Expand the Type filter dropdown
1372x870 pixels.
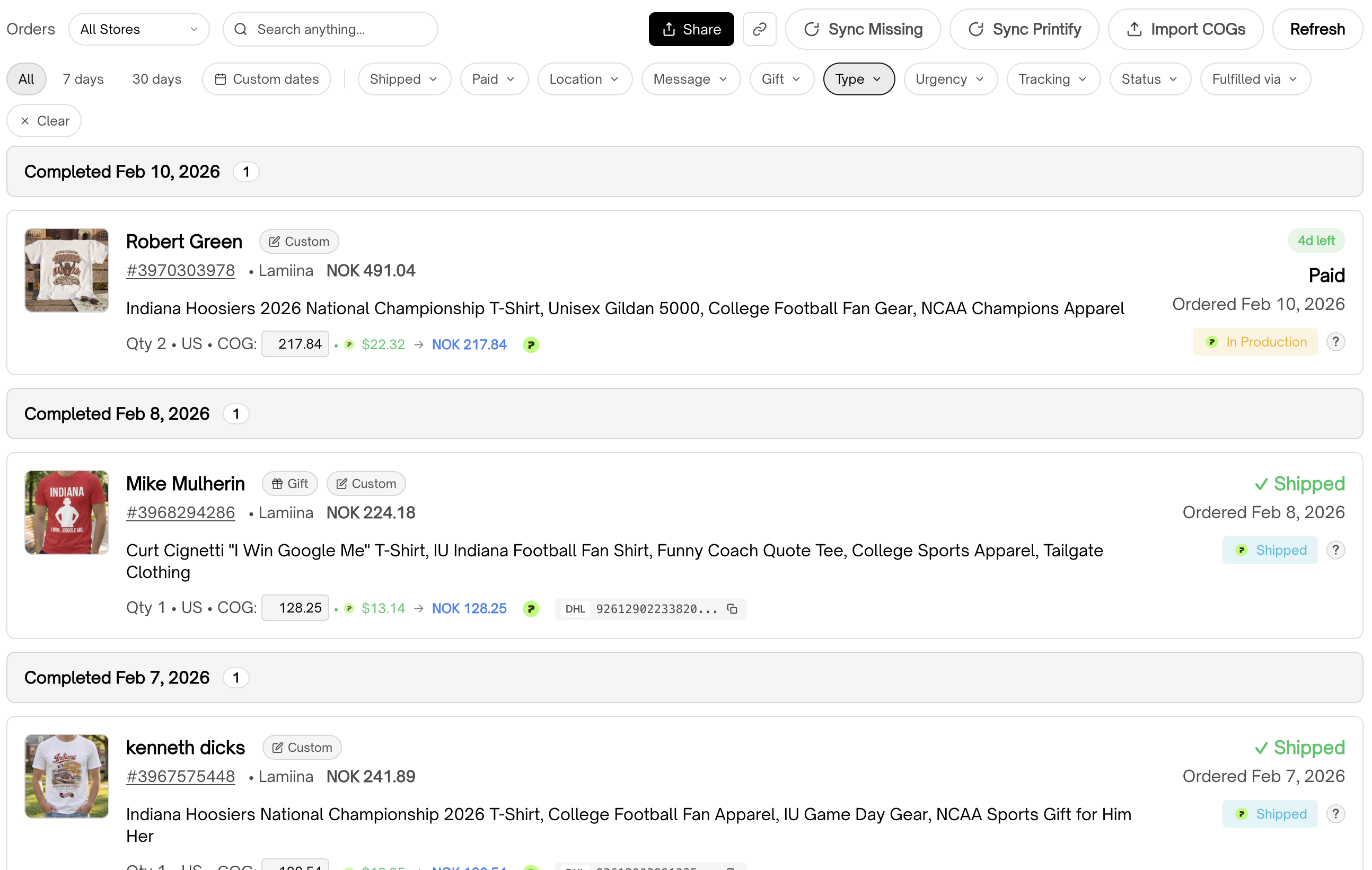(x=858, y=79)
